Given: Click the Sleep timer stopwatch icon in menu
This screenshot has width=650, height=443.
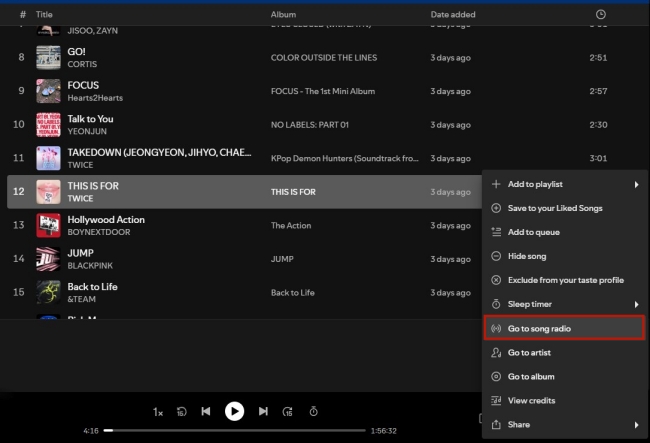Looking at the screenshot, I should coord(496,304).
